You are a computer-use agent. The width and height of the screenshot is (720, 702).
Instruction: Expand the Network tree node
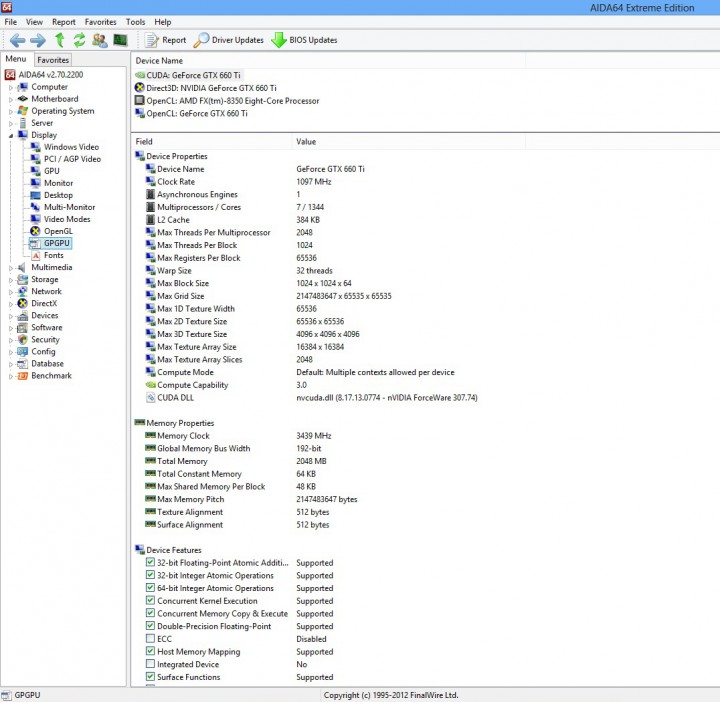[11, 292]
